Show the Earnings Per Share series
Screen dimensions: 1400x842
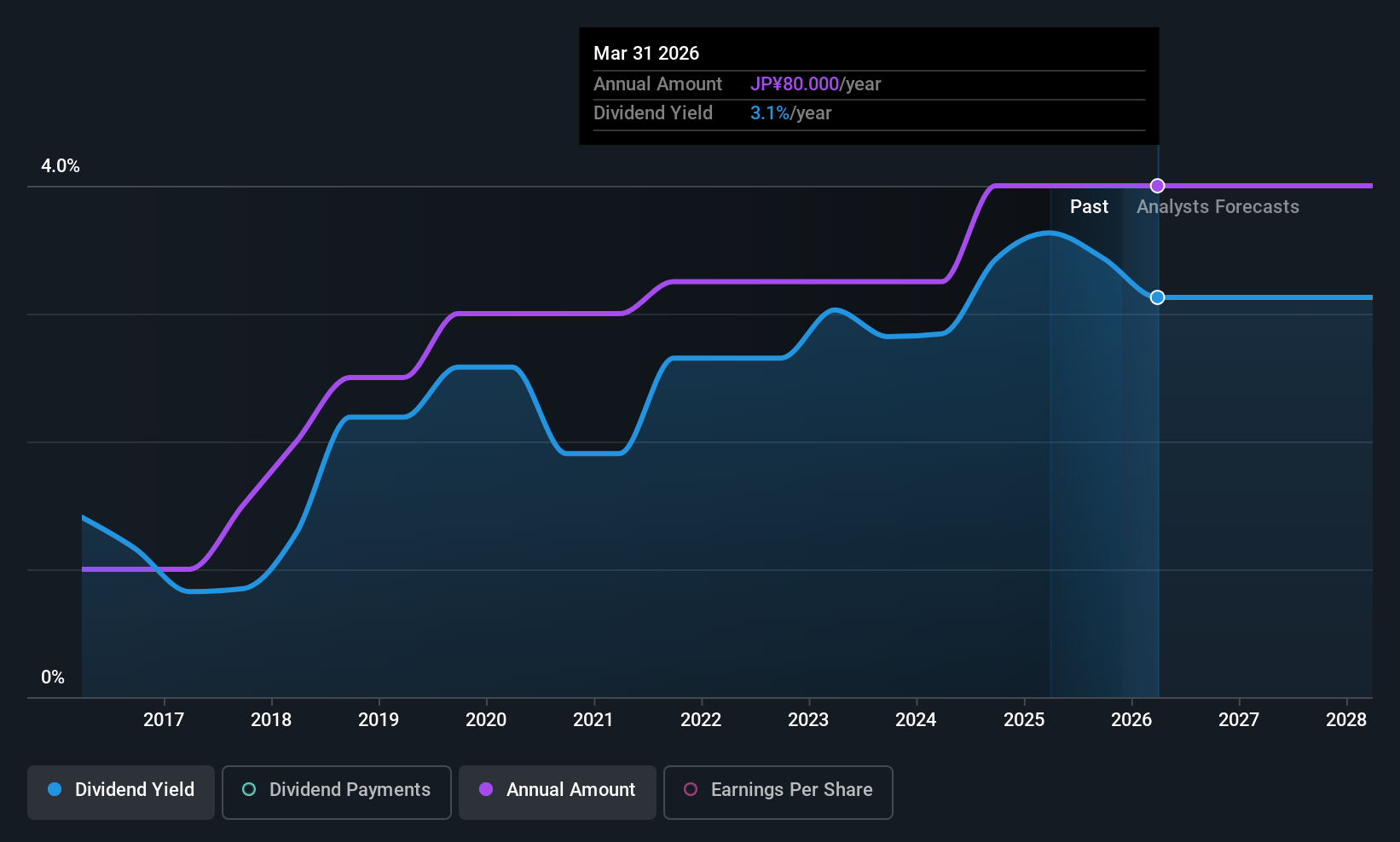tap(778, 791)
